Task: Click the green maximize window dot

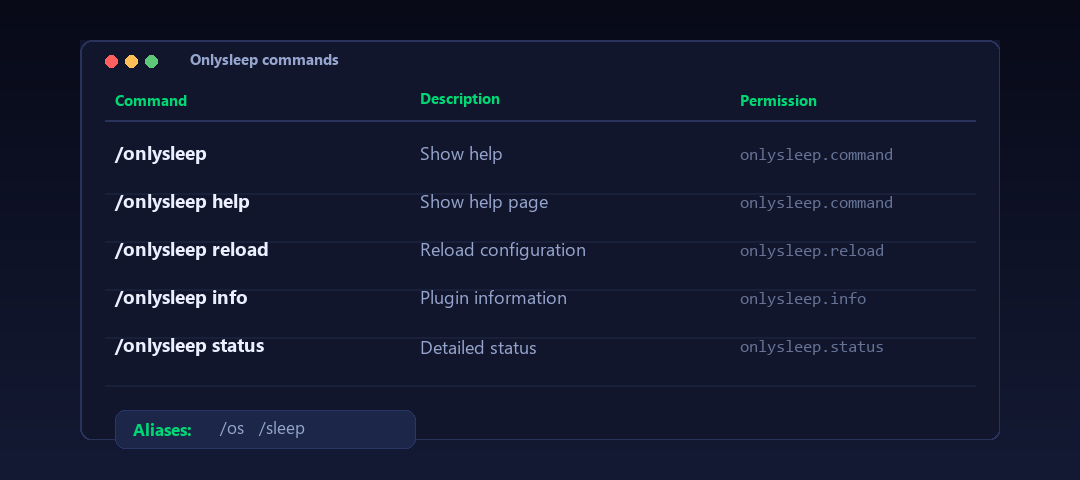Action: [152, 61]
